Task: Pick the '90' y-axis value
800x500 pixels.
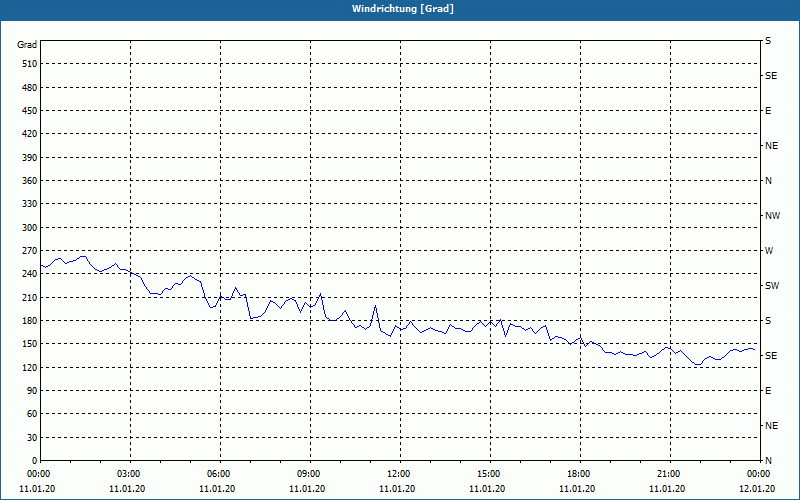Action: point(32,391)
